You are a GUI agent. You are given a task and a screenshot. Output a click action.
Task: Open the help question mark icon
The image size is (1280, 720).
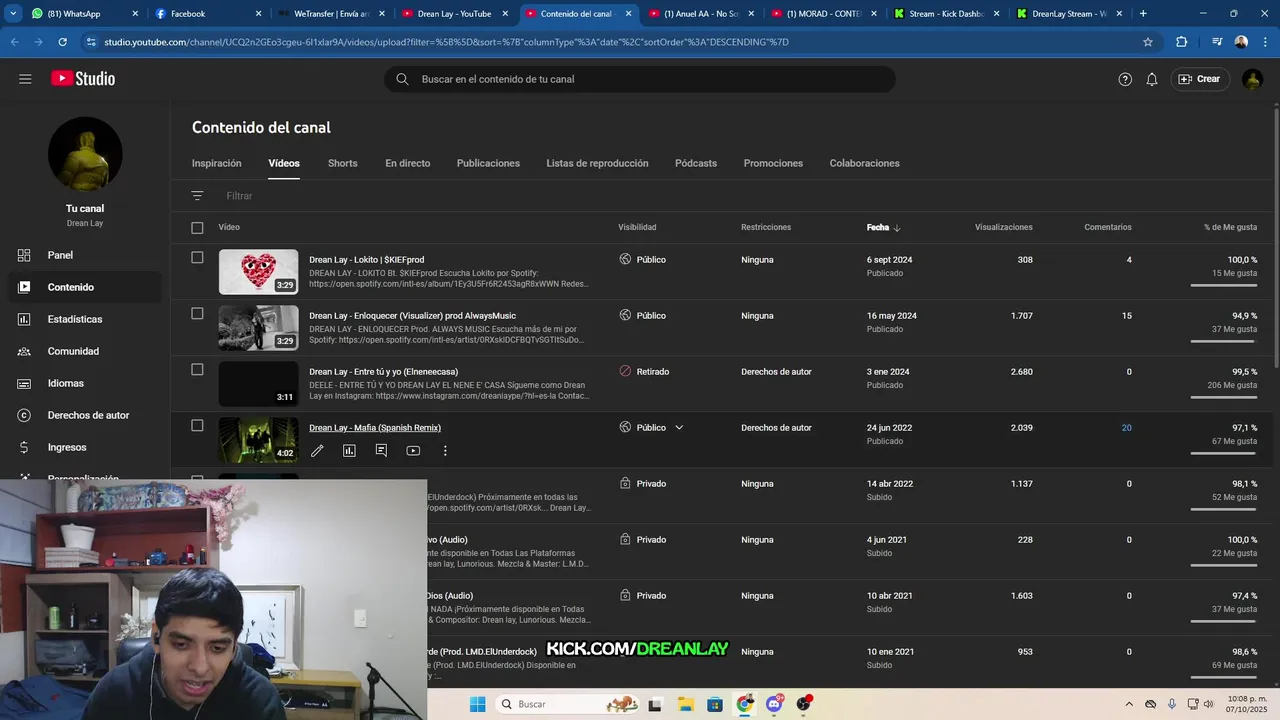[1125, 79]
